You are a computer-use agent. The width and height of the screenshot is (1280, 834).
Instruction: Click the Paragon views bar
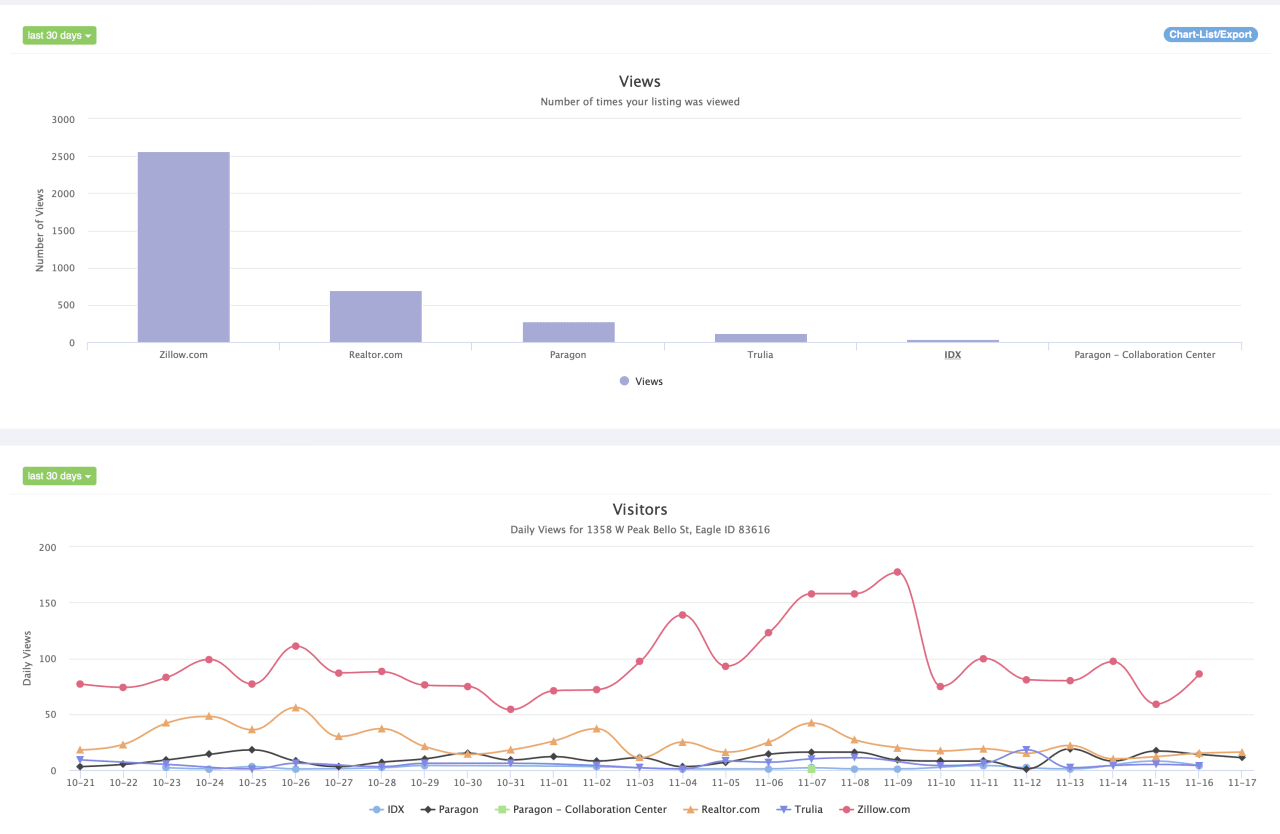point(568,332)
